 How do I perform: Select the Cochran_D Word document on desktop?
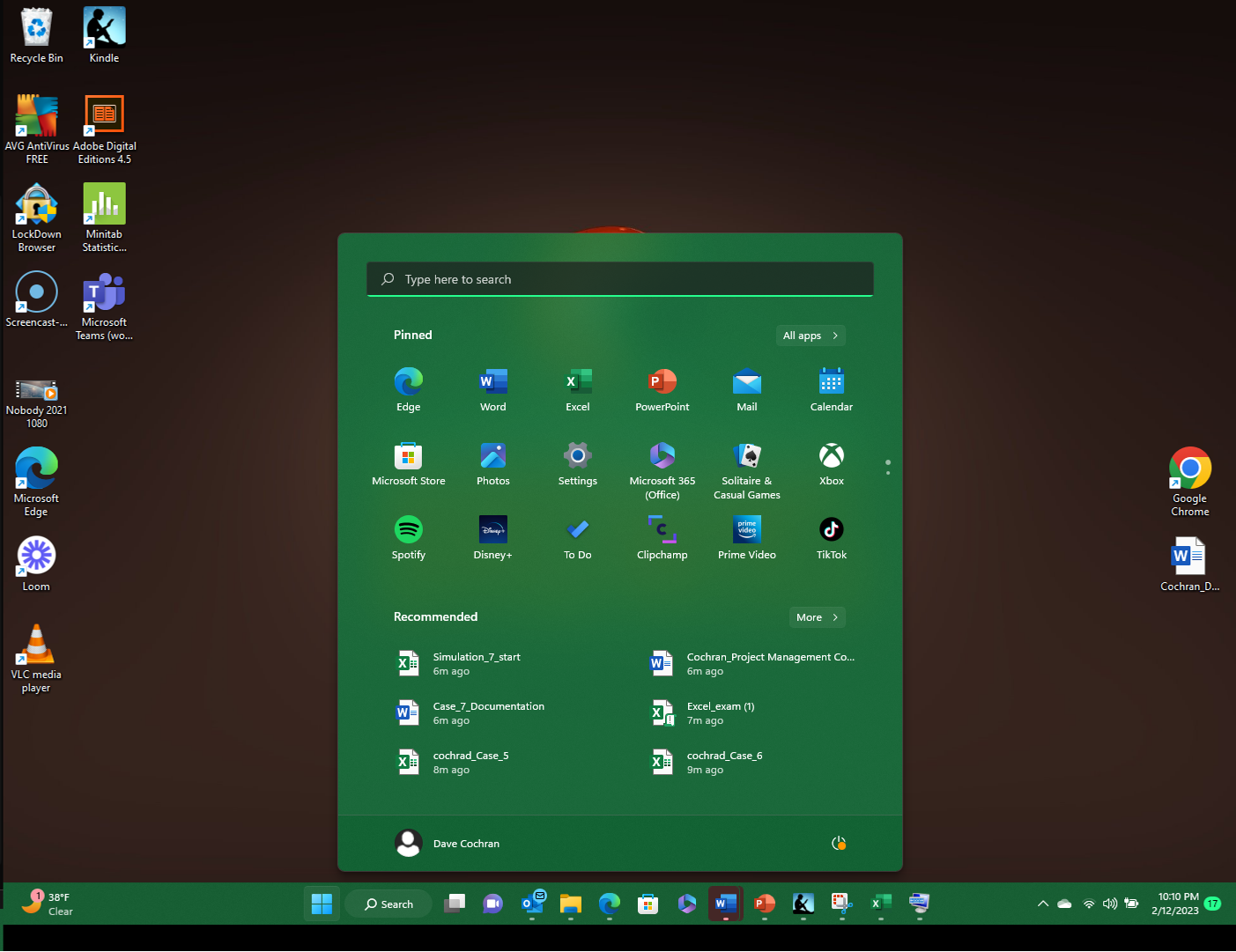click(x=1189, y=564)
